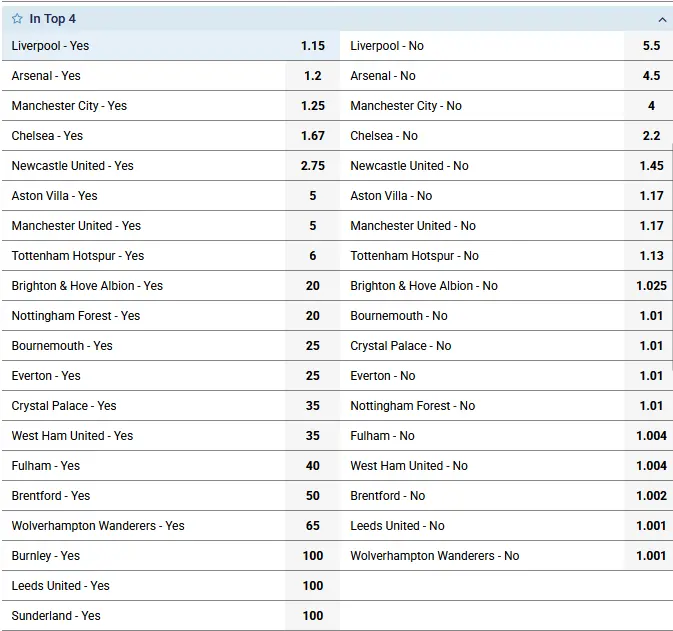Select Brentford - Yes at odds 50
Image resolution: width=673 pixels, height=631 pixels.
pos(169,496)
